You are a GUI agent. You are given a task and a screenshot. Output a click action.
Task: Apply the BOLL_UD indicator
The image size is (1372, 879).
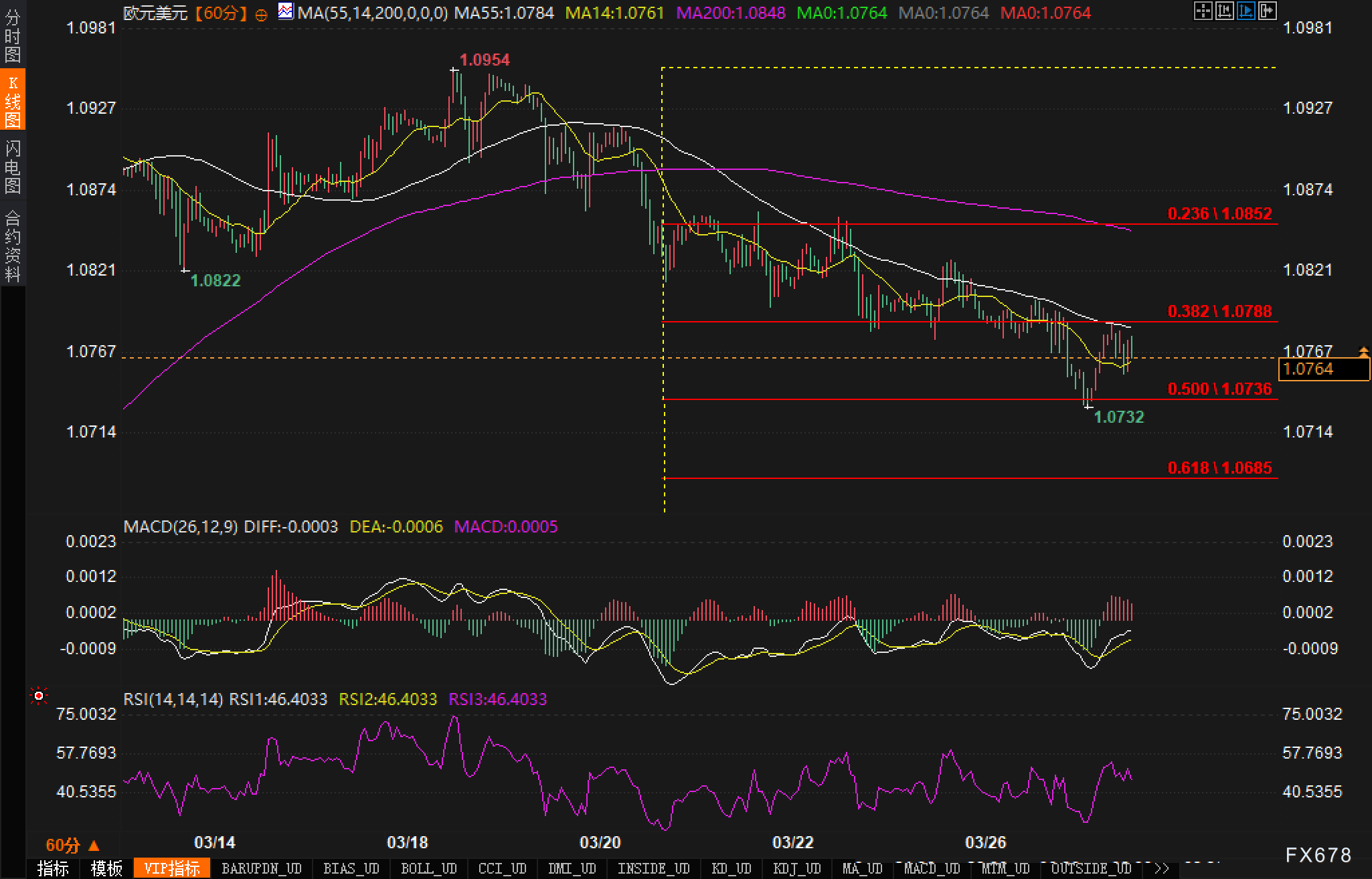428,868
